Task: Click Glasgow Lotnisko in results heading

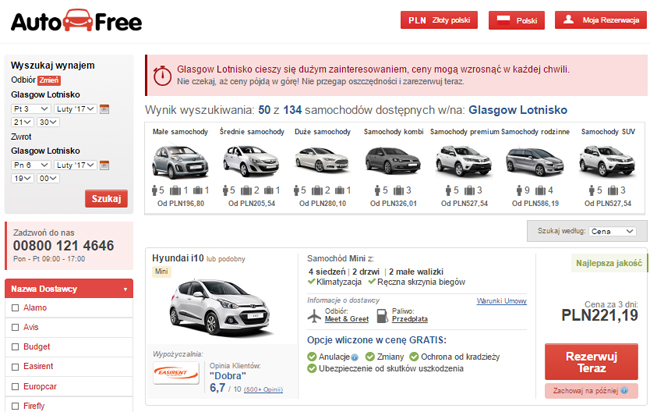Action: click(x=518, y=110)
